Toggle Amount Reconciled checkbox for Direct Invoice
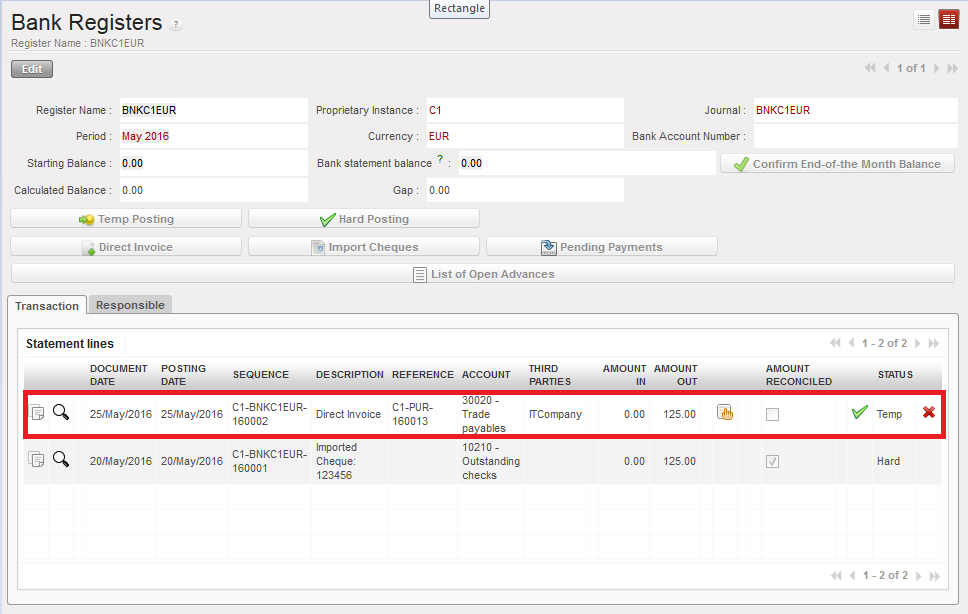 [772, 414]
